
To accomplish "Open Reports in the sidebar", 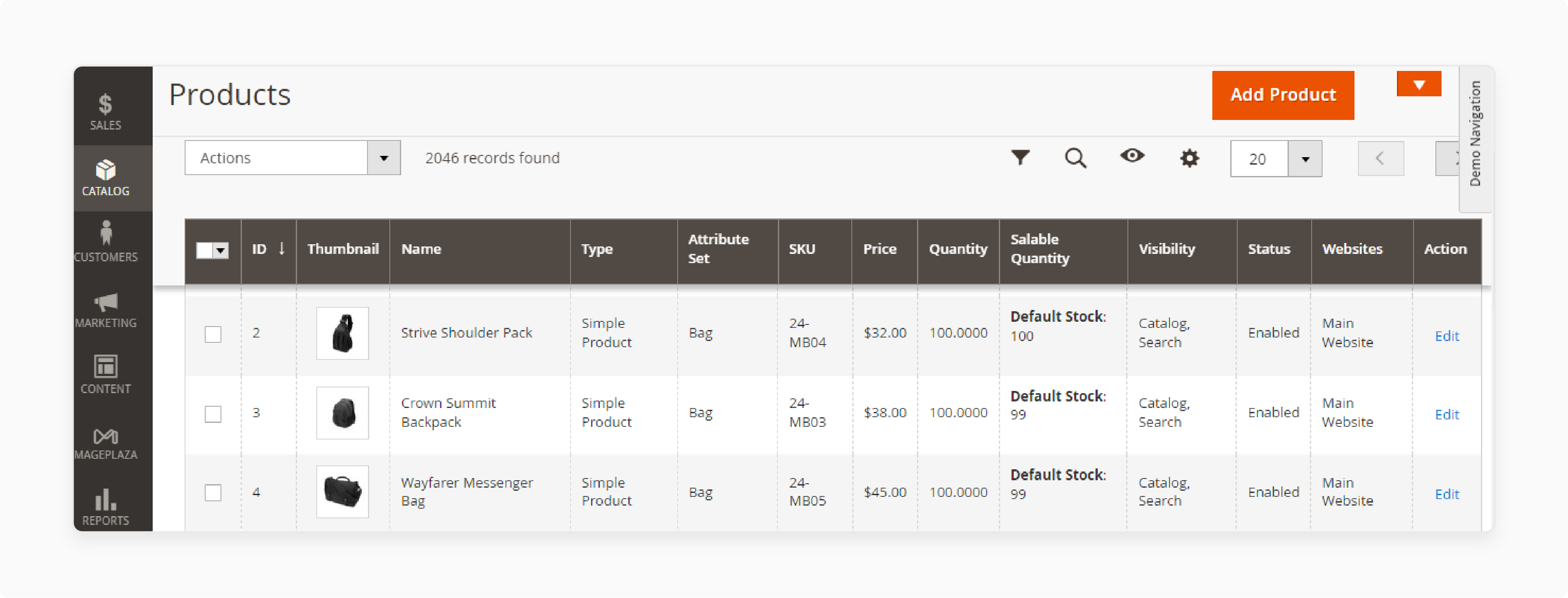I will (x=106, y=507).
